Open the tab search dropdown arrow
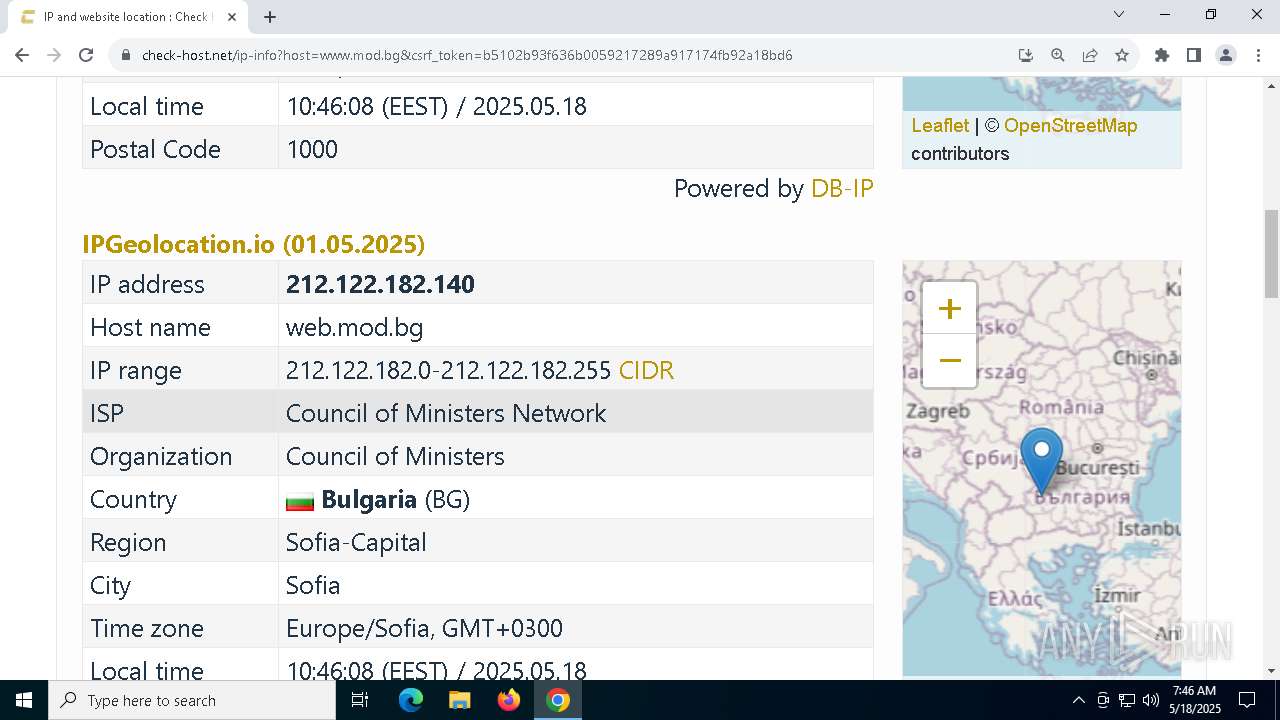 tap(1119, 14)
